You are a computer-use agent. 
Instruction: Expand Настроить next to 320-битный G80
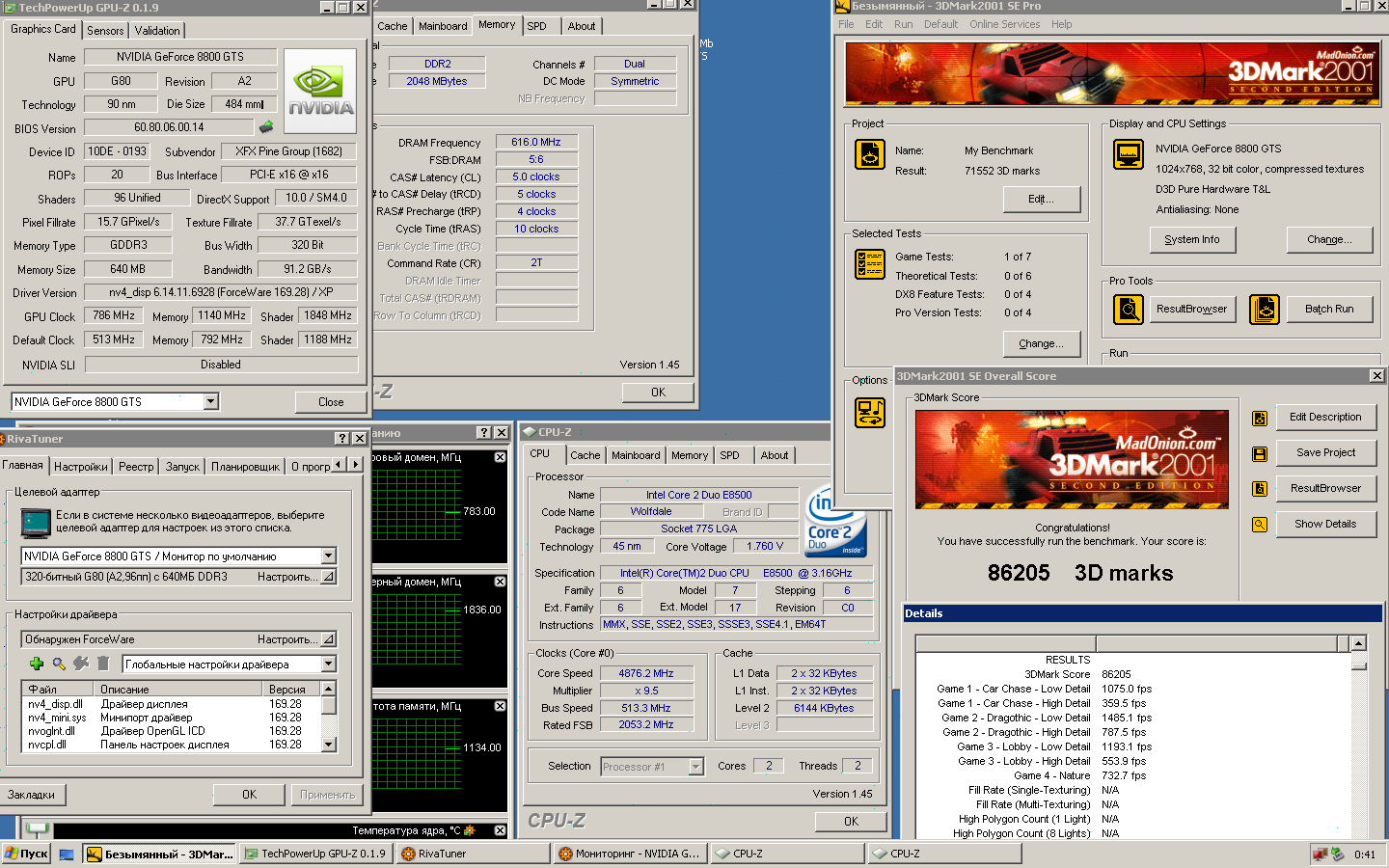[x=328, y=577]
